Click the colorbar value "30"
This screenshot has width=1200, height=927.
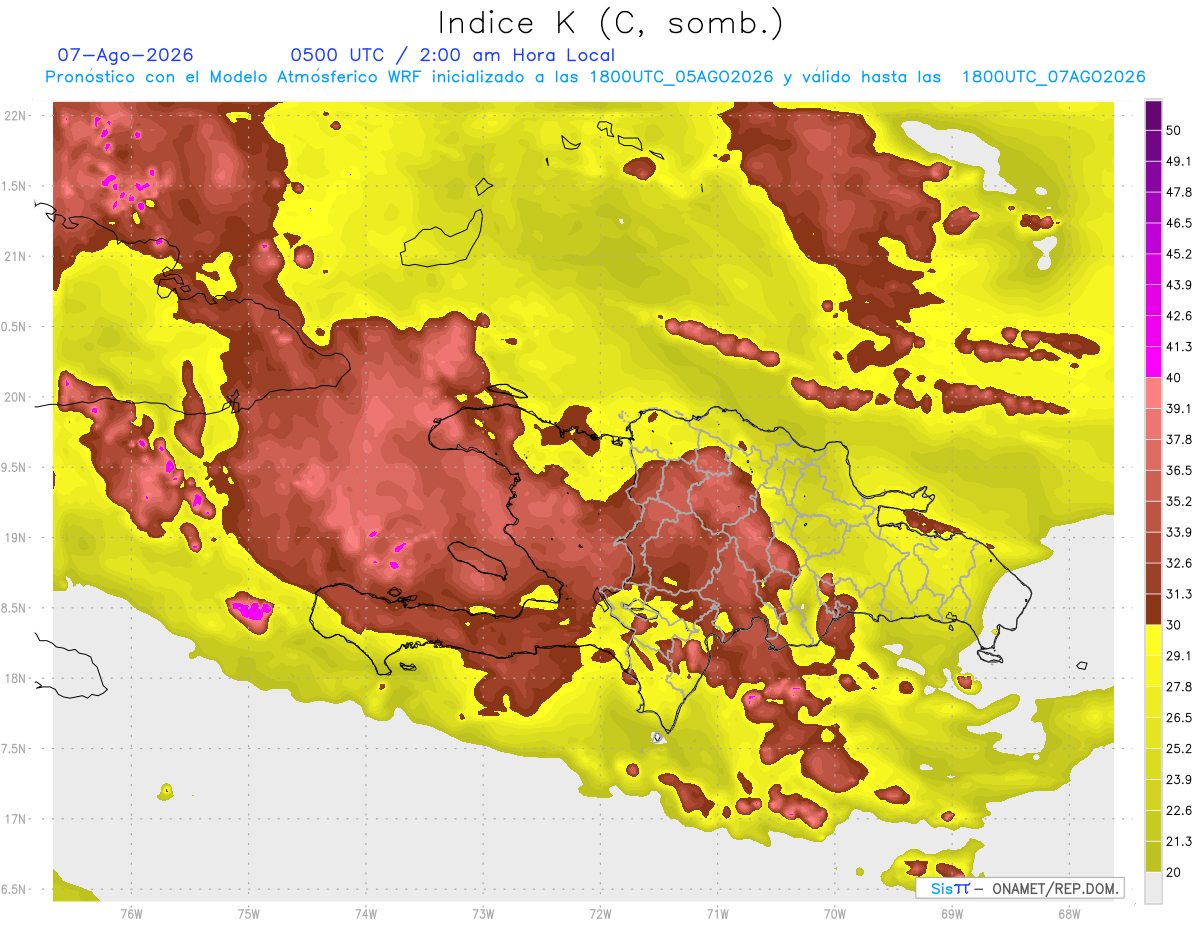(1174, 625)
